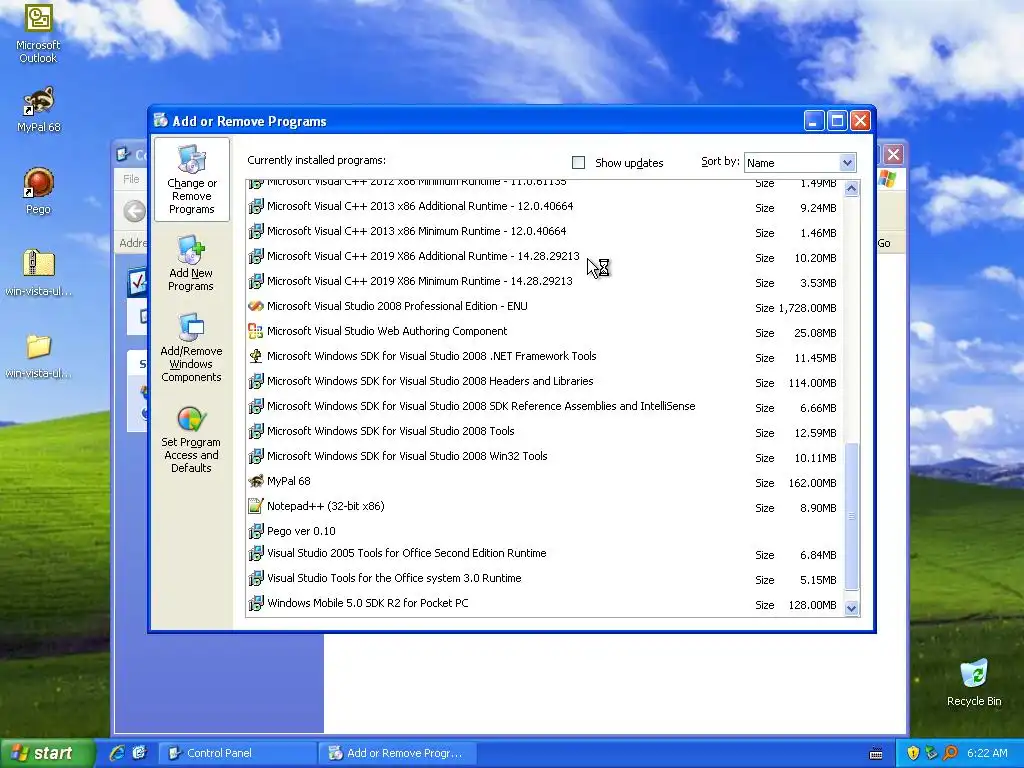Click the Visual C++ 2019 X86 Minimum Runtime icon
Image resolution: width=1024 pixels, height=768 pixels.
point(255,281)
